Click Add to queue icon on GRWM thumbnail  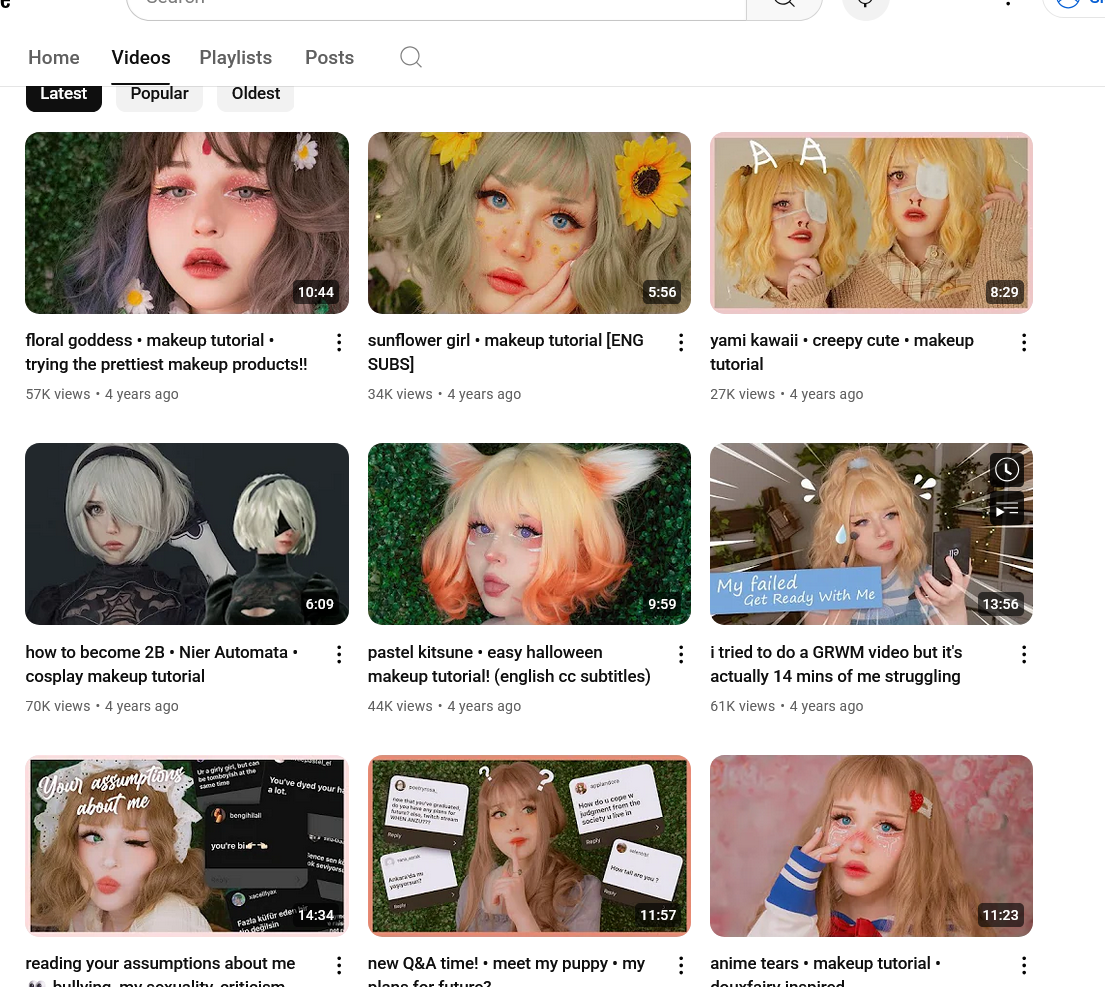click(x=1006, y=511)
